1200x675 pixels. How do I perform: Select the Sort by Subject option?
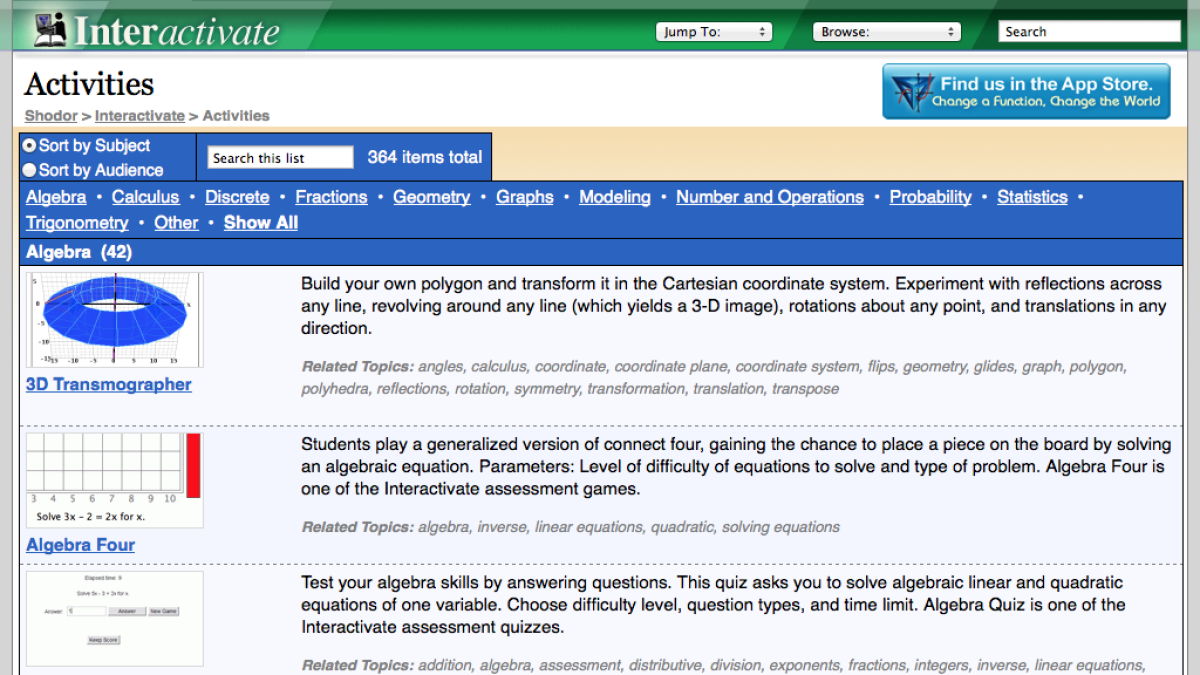click(31, 145)
